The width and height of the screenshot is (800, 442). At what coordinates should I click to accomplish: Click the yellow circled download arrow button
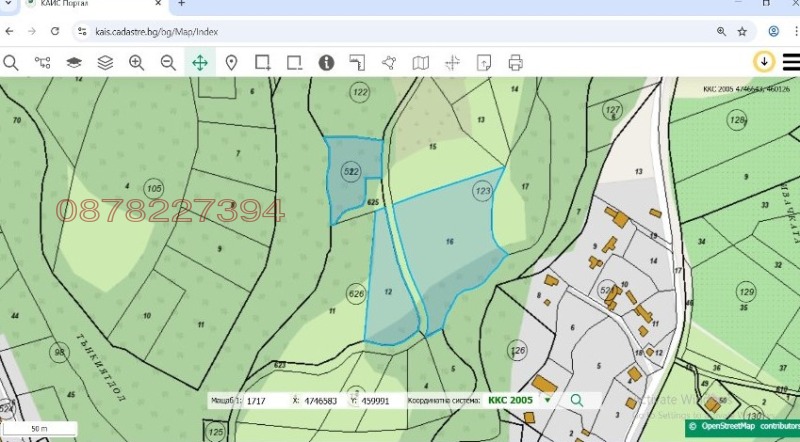(x=764, y=62)
